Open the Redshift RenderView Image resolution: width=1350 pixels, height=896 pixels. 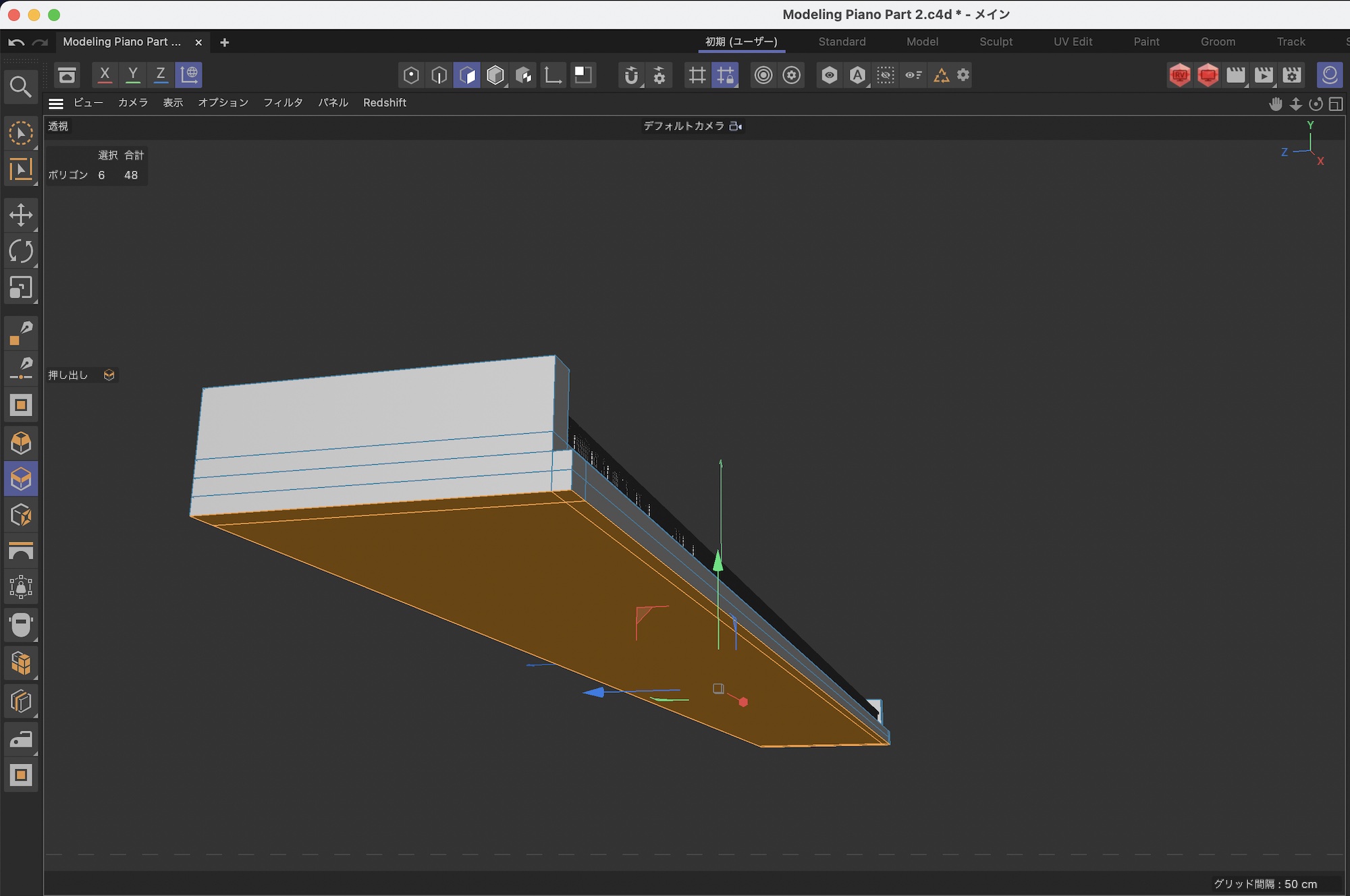[1179, 75]
